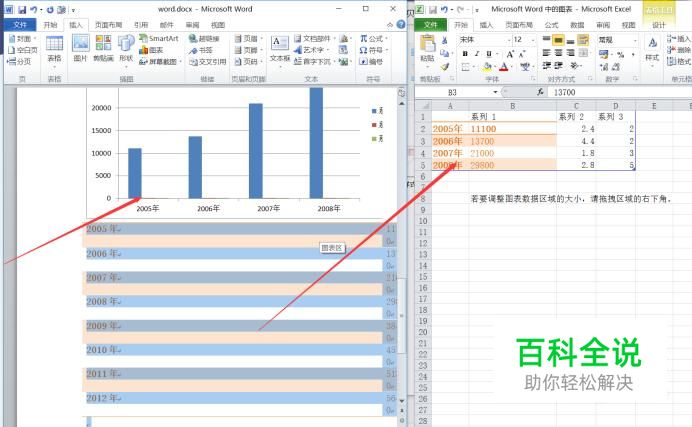Insert a SmartArt graphic in Word
The width and height of the screenshot is (692, 427).
159,38
